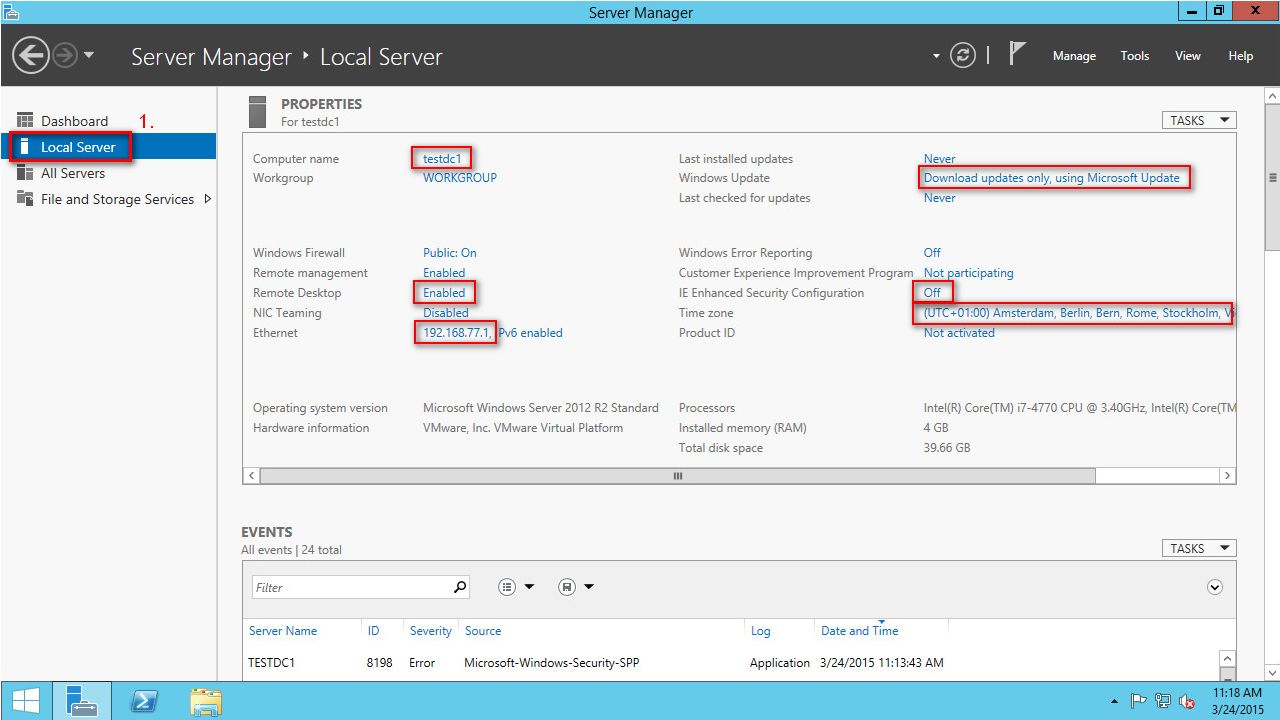Sort events by Source column
This screenshot has height=720, width=1280.
[483, 631]
